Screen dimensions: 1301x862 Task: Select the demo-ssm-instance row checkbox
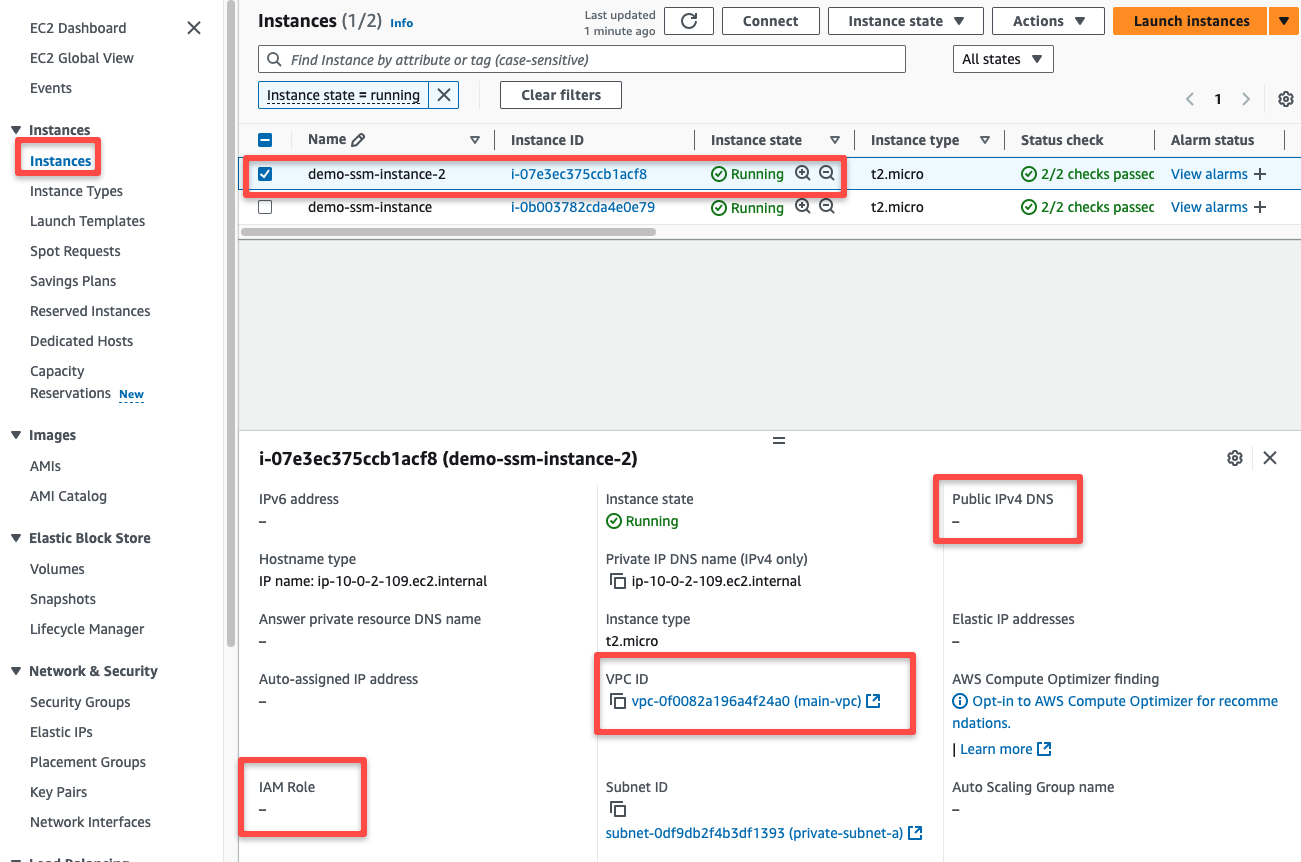tap(265, 207)
